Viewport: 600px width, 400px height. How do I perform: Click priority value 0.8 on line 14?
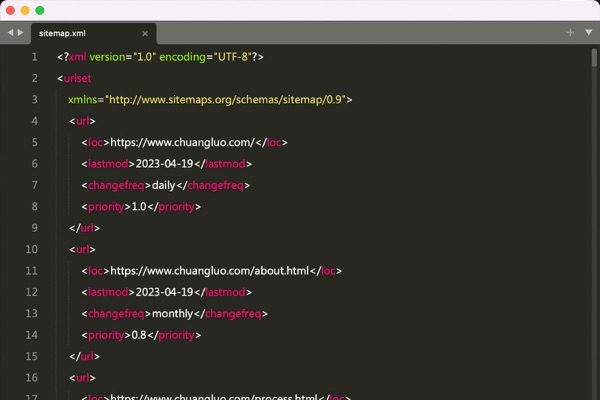(x=139, y=334)
